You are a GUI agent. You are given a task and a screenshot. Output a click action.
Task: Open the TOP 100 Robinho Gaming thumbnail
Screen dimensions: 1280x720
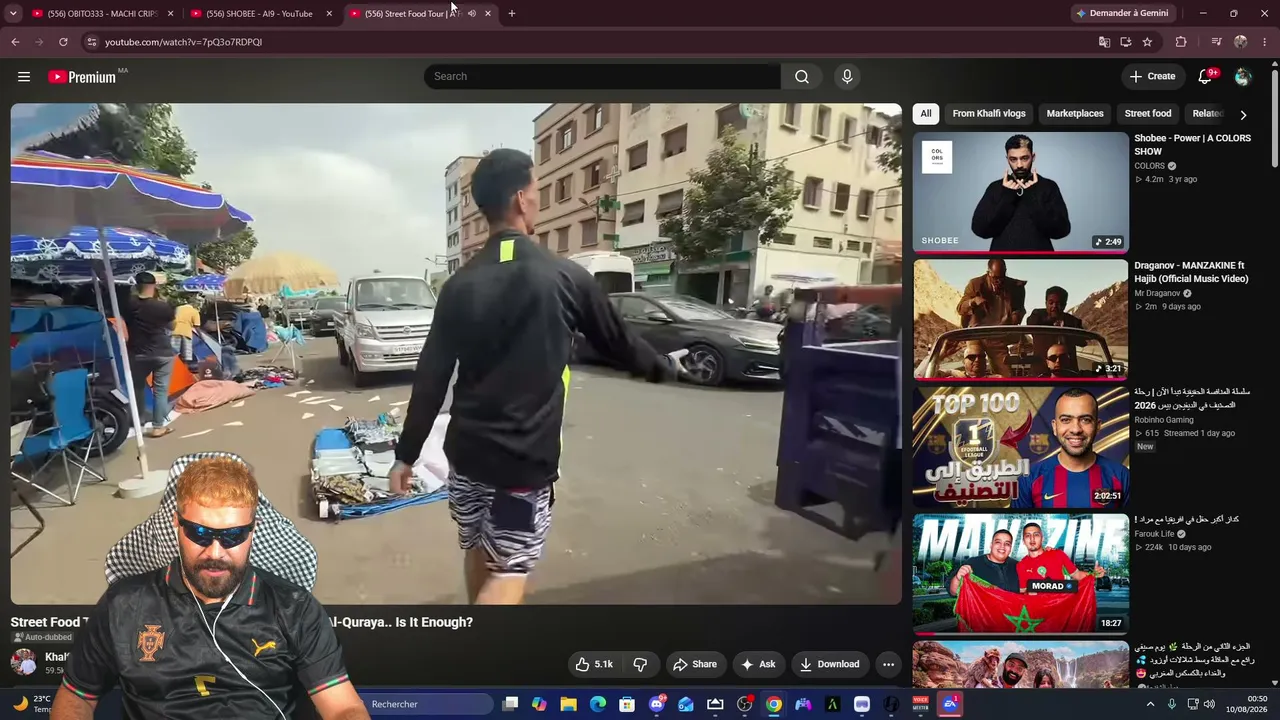(1021, 447)
